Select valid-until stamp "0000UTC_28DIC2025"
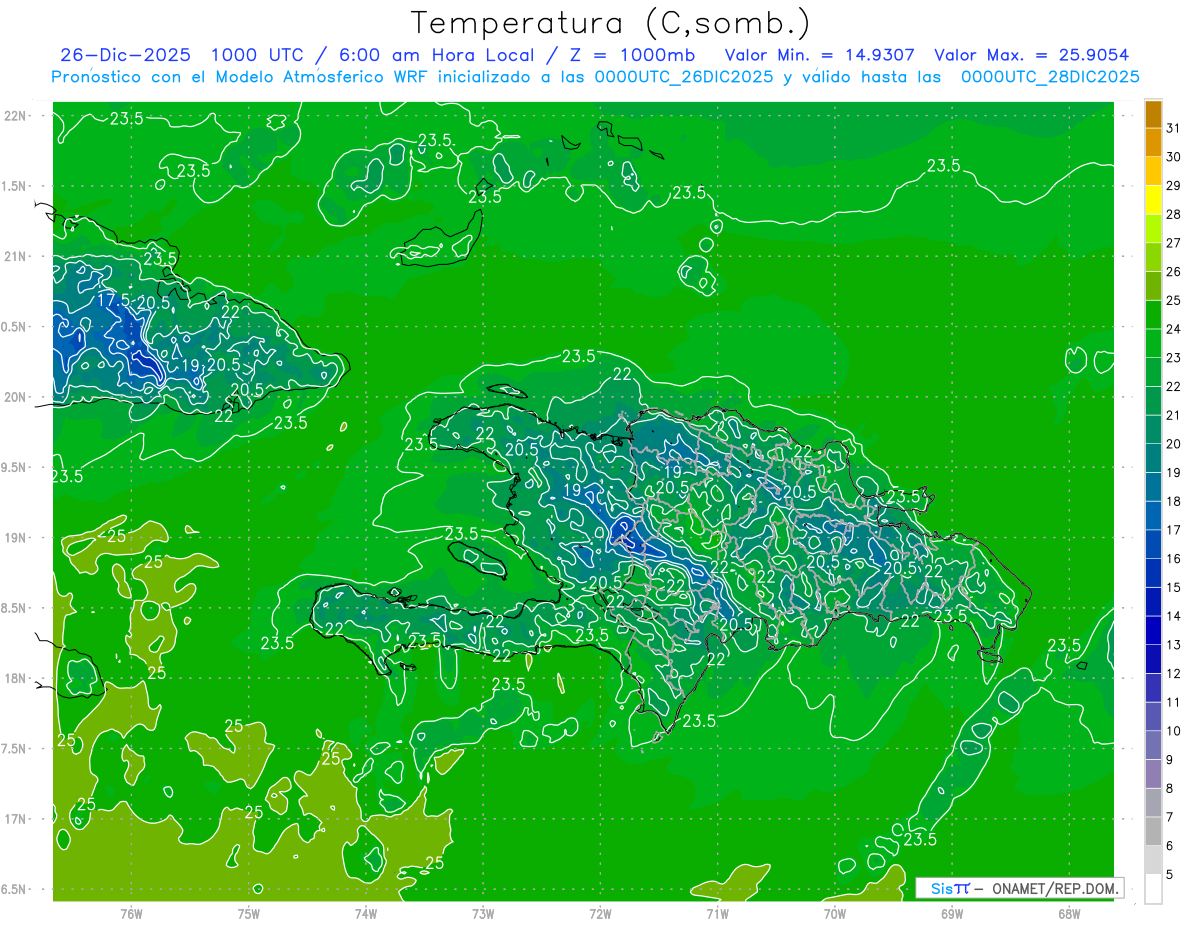Image resolution: width=1200 pixels, height=927 pixels. click(x=1050, y=77)
